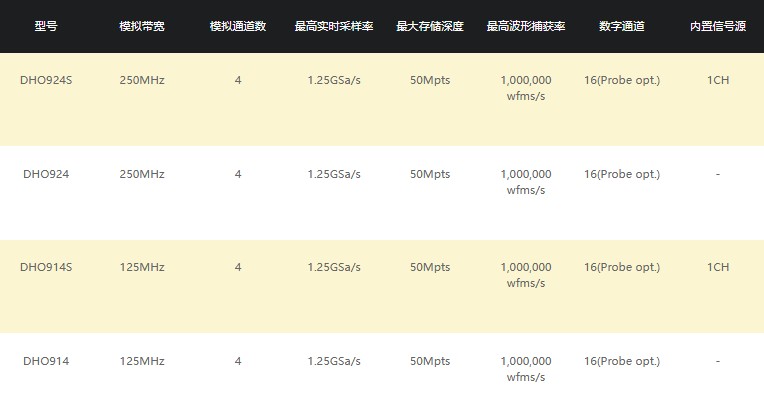The height and width of the screenshot is (410, 764).
Task: Click 16(Probe opt.) in DHO924S row
Action: (622, 80)
